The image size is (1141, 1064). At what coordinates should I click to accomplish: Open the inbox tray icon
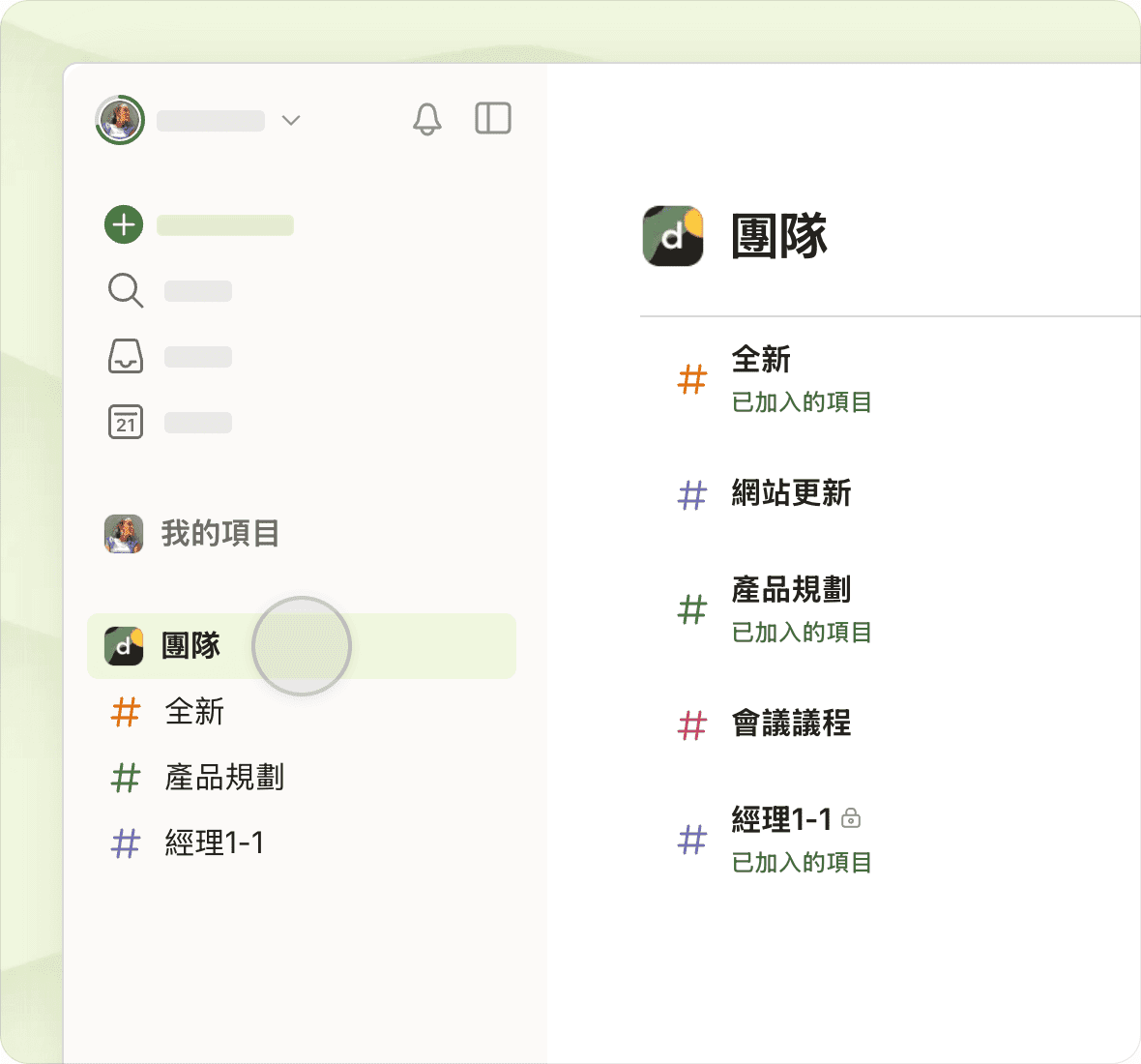(x=125, y=357)
